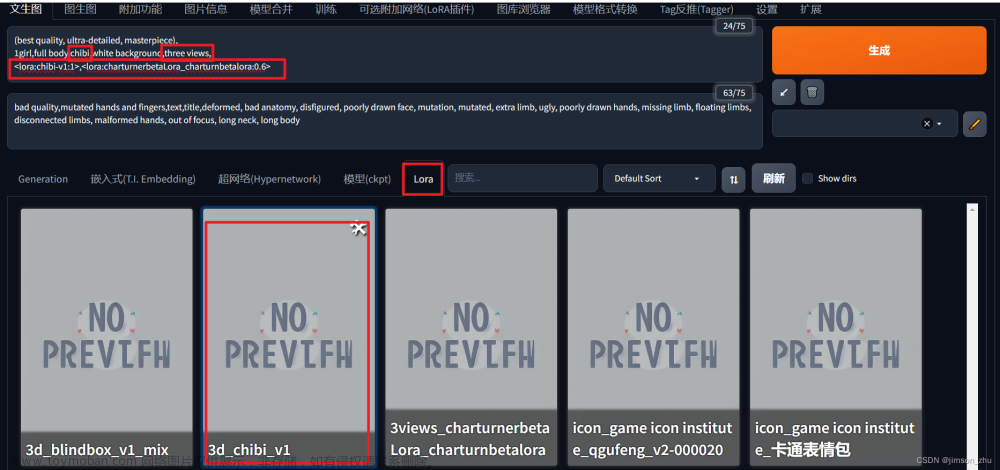The width and height of the screenshot is (1000, 470).
Task: Select the 3d_blindbox_v1_mix Lora card
Action: [107, 335]
